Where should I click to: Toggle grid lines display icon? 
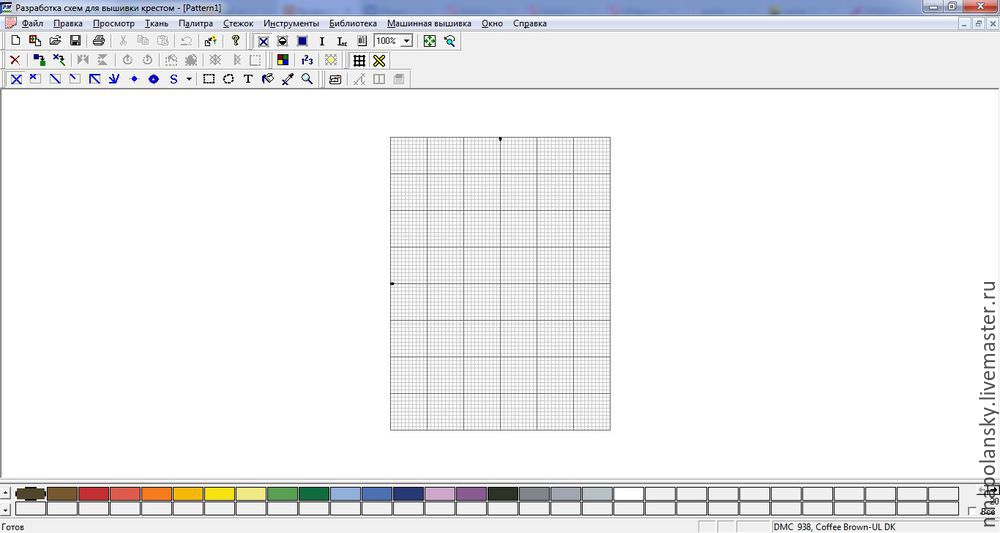pos(359,60)
